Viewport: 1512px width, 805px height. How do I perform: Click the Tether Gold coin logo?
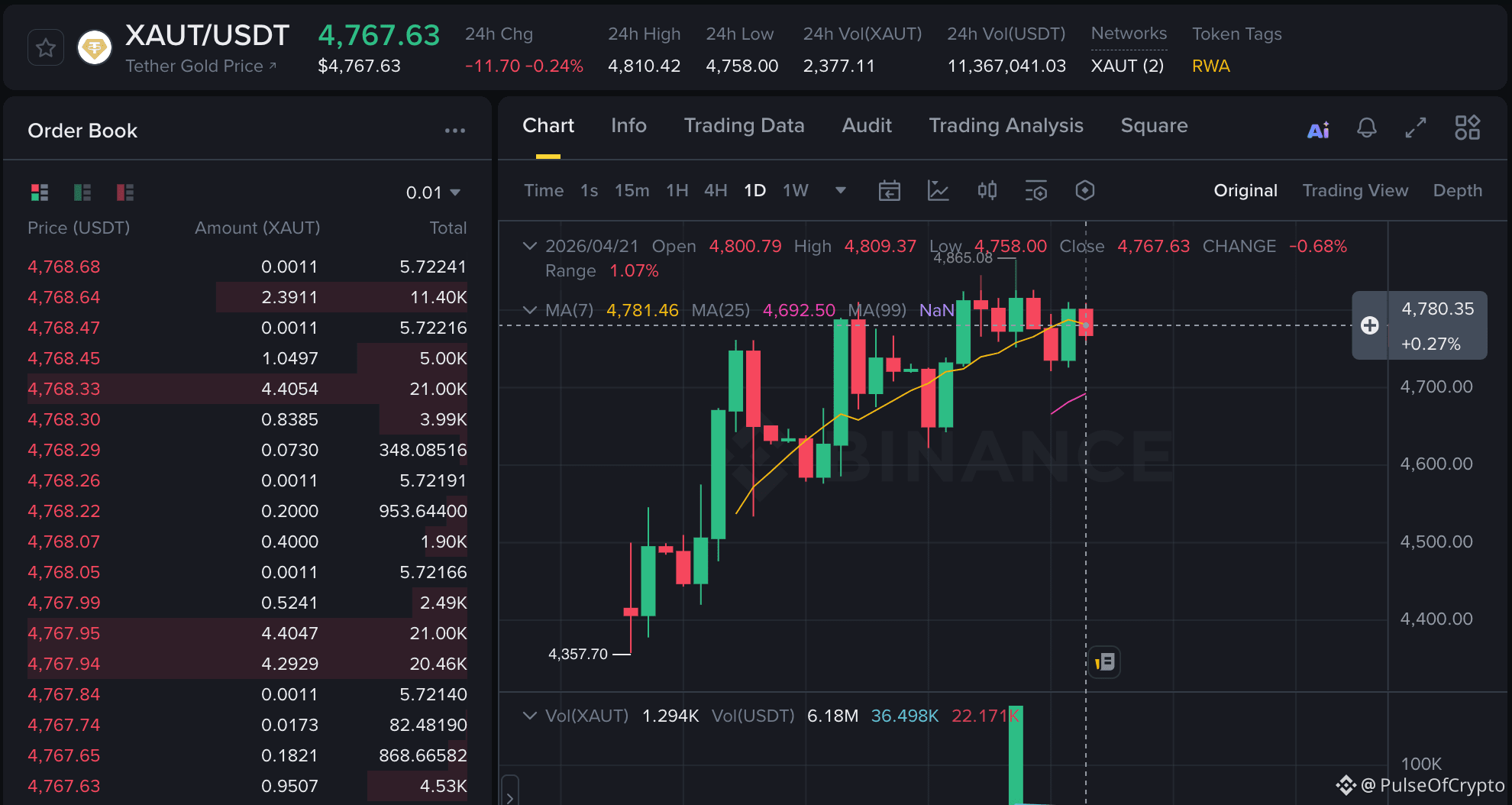[95, 48]
